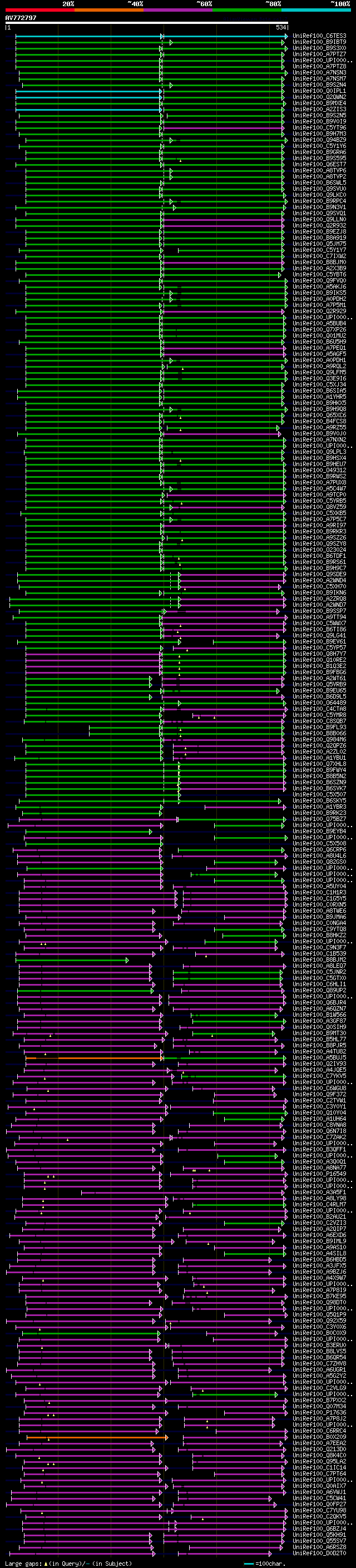The height and width of the screenshot is (1568, 356).
Task: Click label UniRef100_P16549
Action: point(319,1174)
